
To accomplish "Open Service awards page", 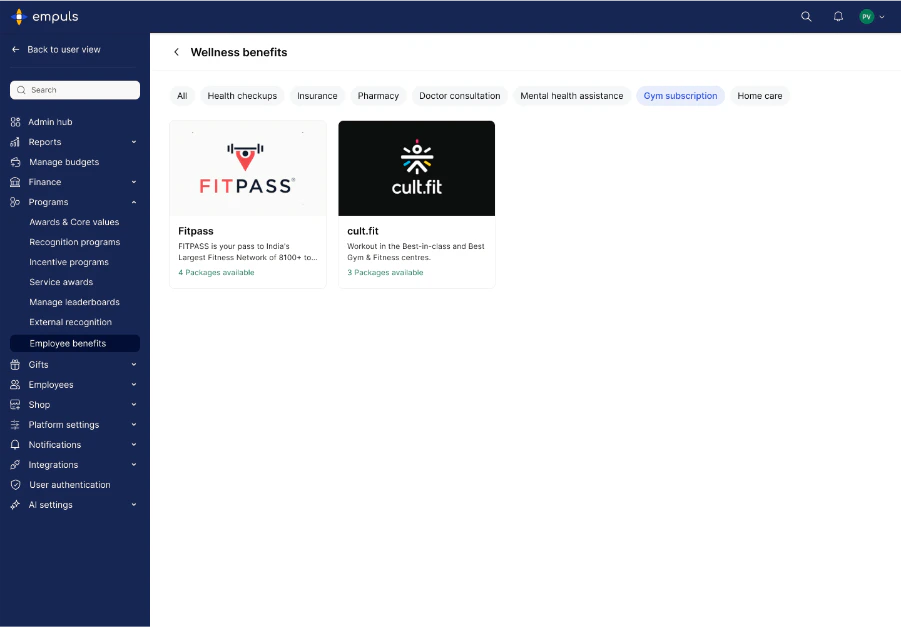I will [61, 282].
